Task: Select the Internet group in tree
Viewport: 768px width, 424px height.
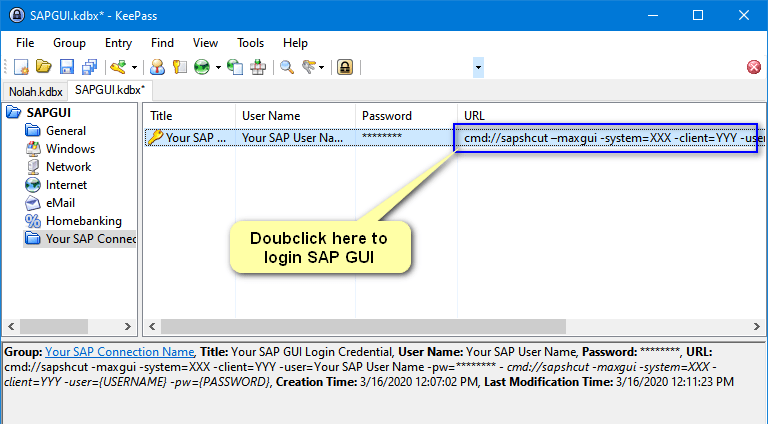Action: [x=66, y=185]
